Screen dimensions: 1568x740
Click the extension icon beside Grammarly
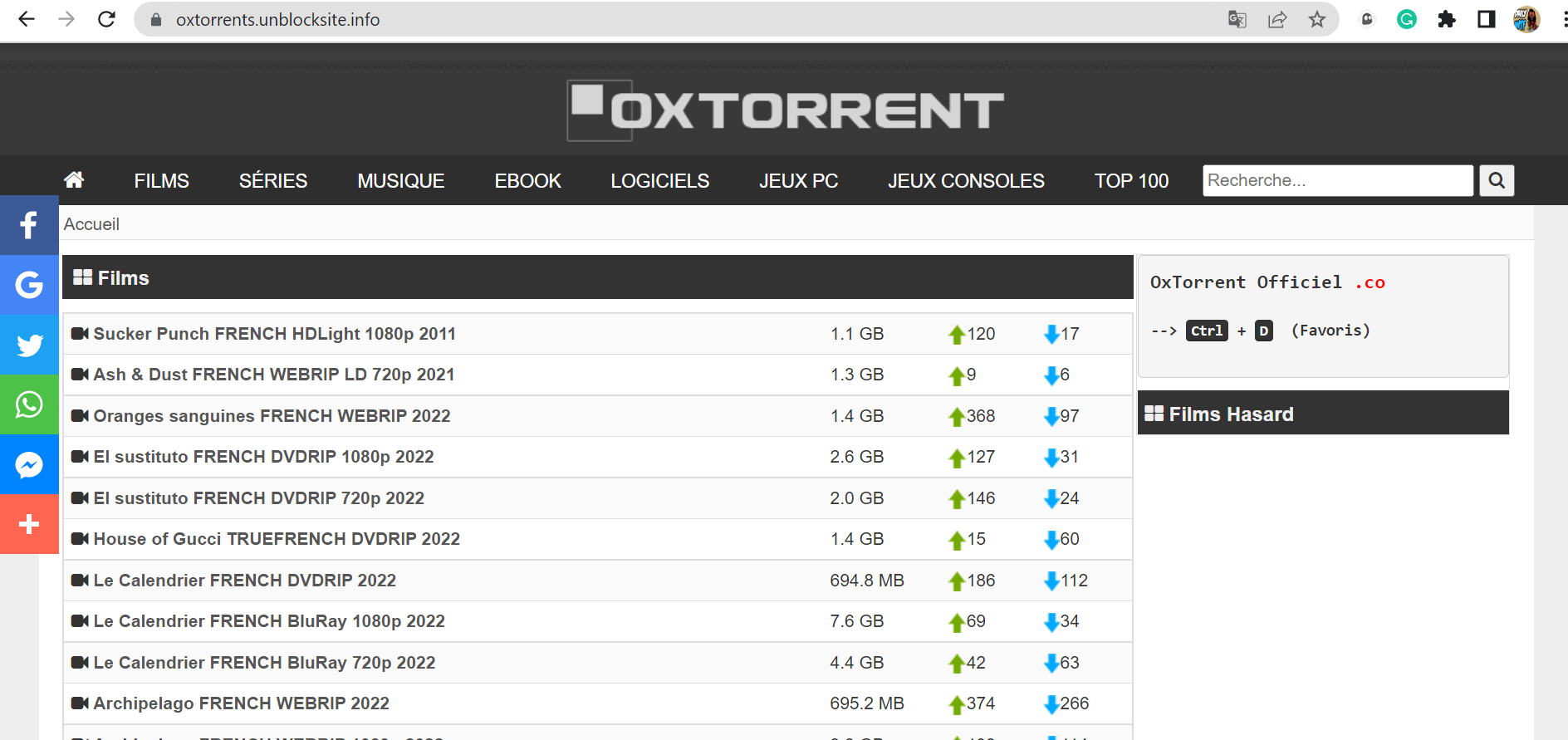pos(1367,19)
